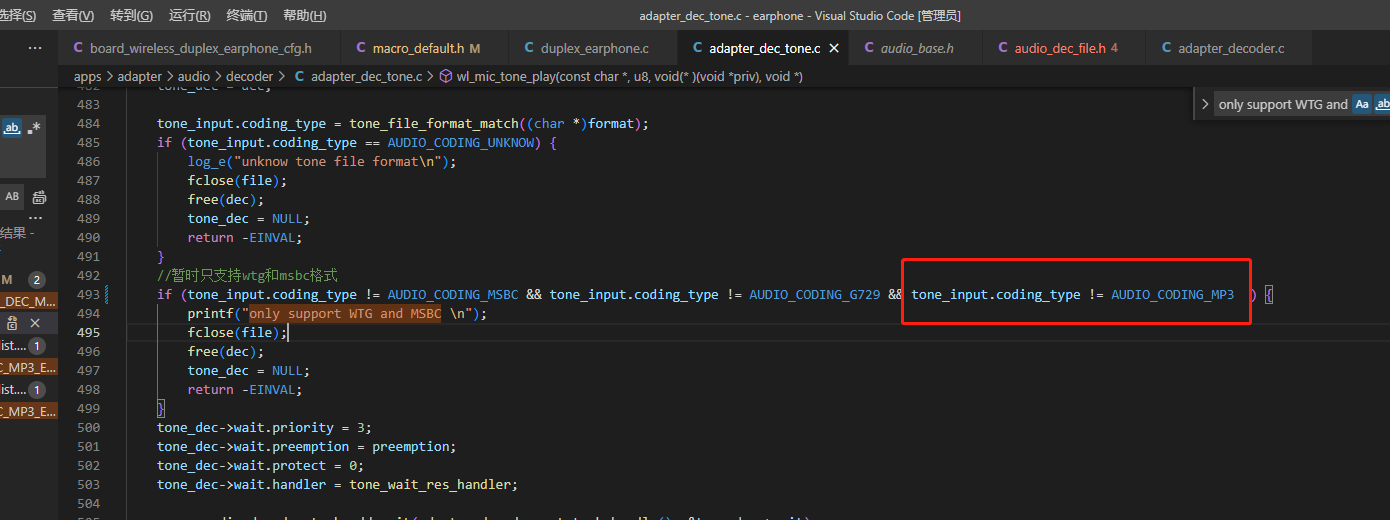1390x520 pixels.
Task: Toggle regex option in sidebar search panel
Action: click(x=35, y=128)
